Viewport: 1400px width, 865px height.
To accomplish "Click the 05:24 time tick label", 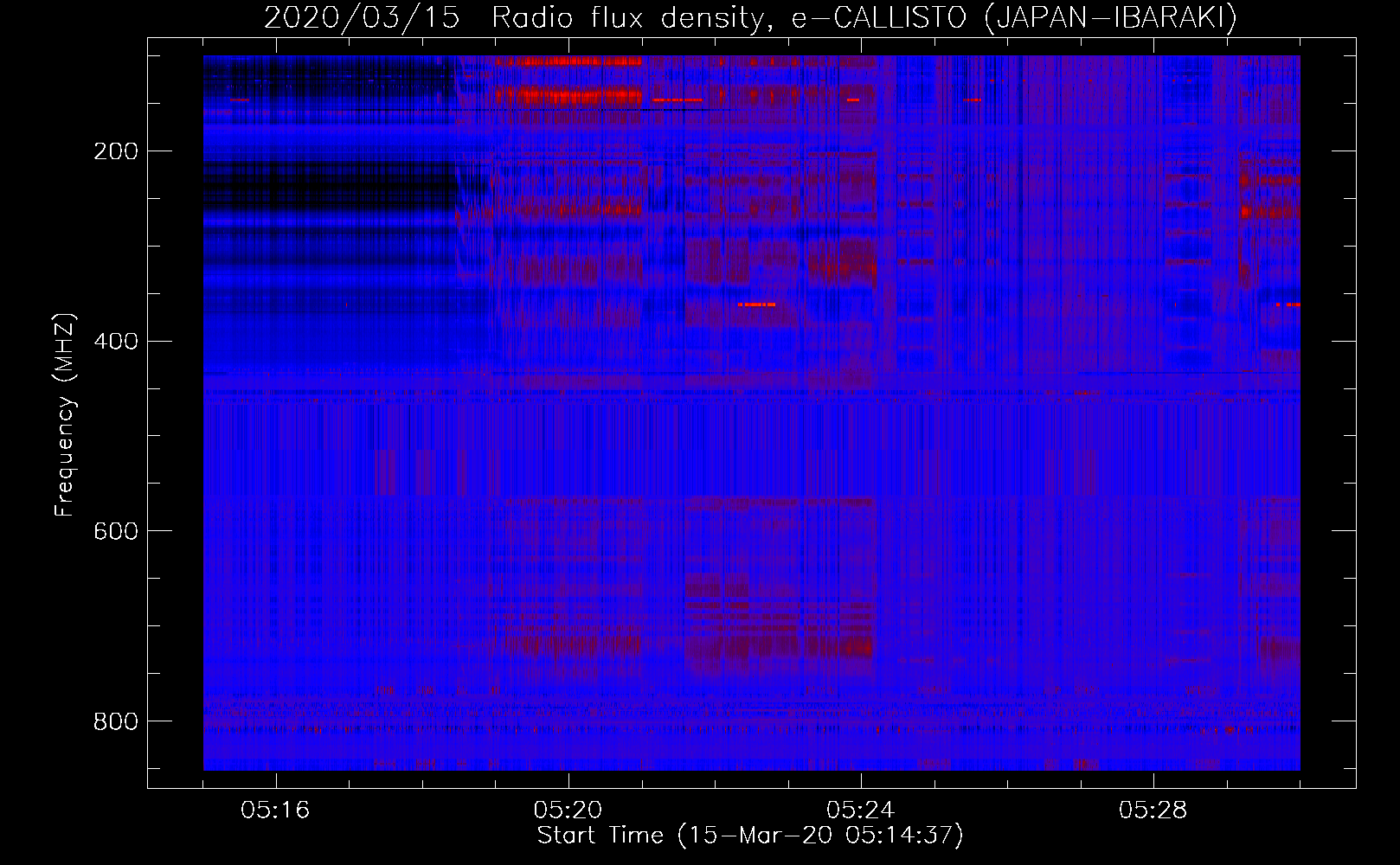I will tap(860, 811).
